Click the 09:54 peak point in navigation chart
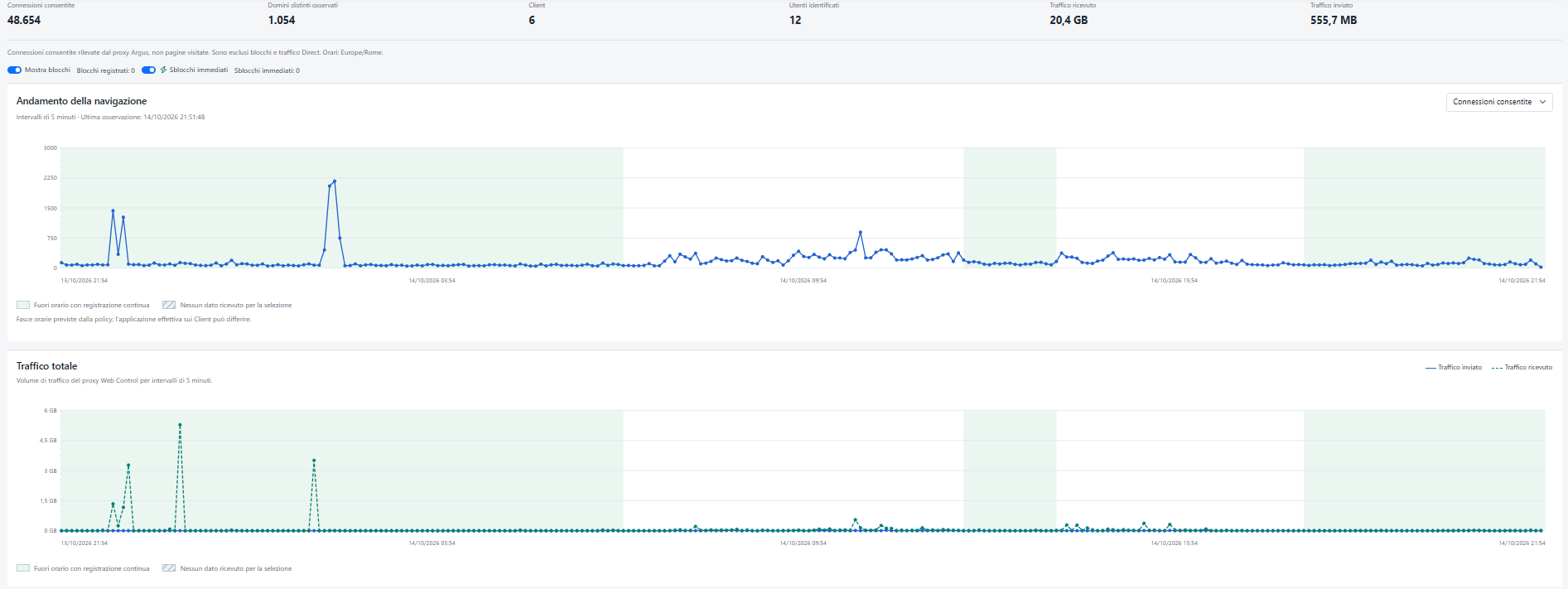 click(x=861, y=233)
